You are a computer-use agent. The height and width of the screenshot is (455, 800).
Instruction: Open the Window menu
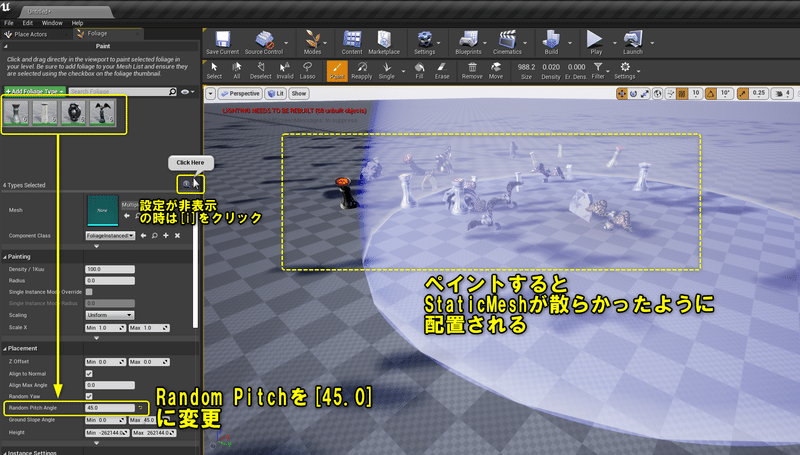(x=52, y=23)
